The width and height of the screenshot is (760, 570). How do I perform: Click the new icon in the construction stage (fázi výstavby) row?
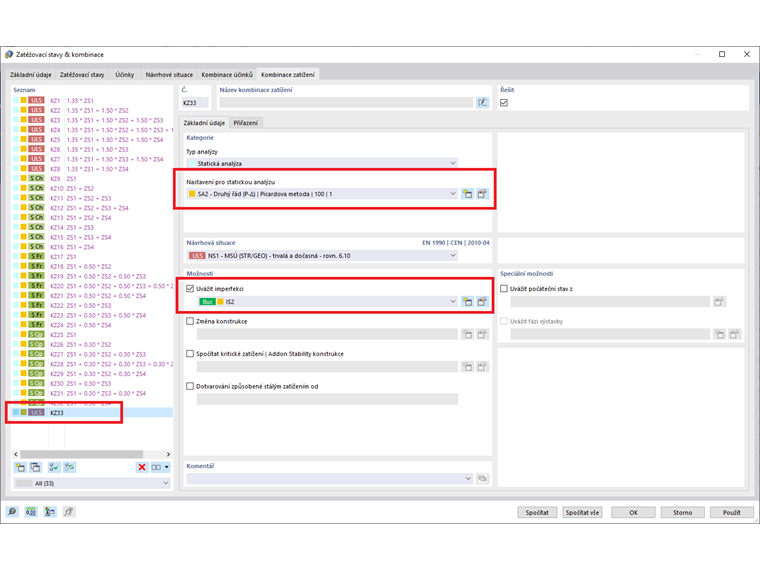(x=720, y=334)
